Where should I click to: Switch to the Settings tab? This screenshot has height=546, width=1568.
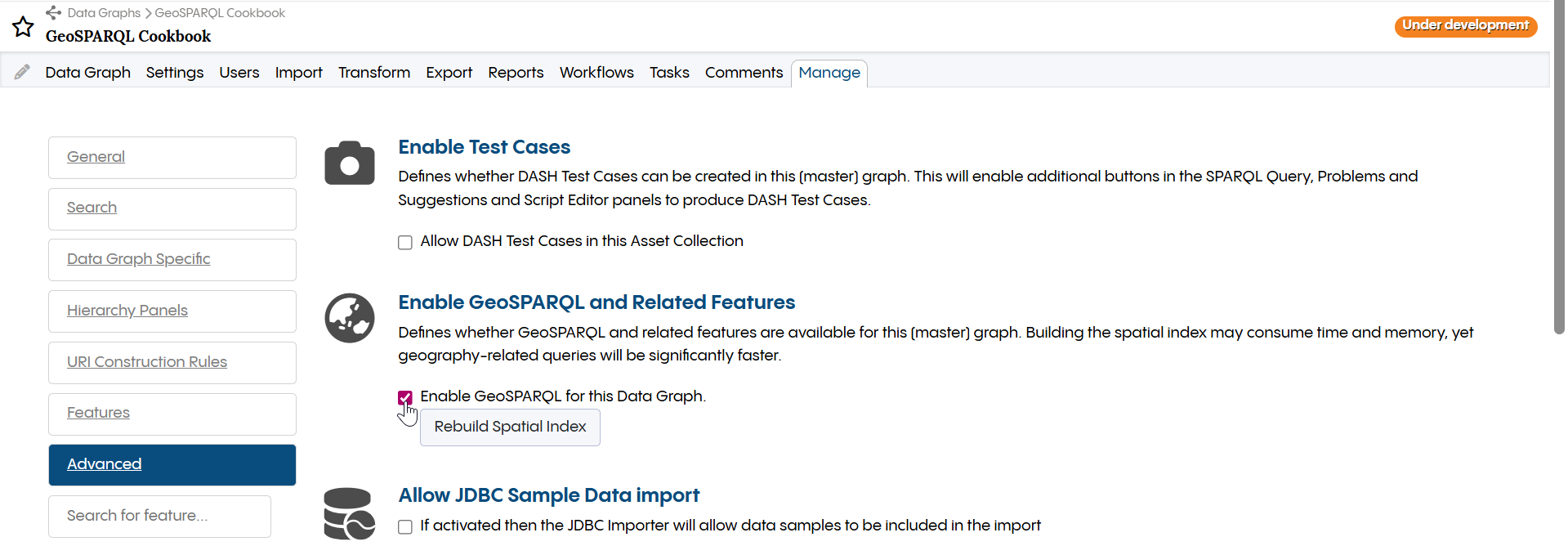click(174, 73)
